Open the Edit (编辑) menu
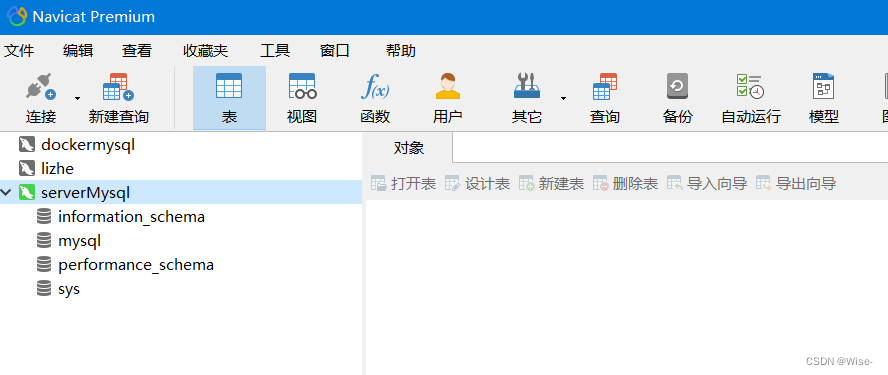 [x=78, y=51]
